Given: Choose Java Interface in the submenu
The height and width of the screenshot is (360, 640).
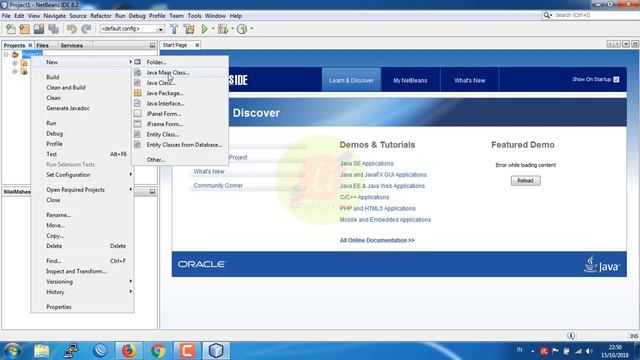Looking at the screenshot, I should pyautogui.click(x=180, y=103).
